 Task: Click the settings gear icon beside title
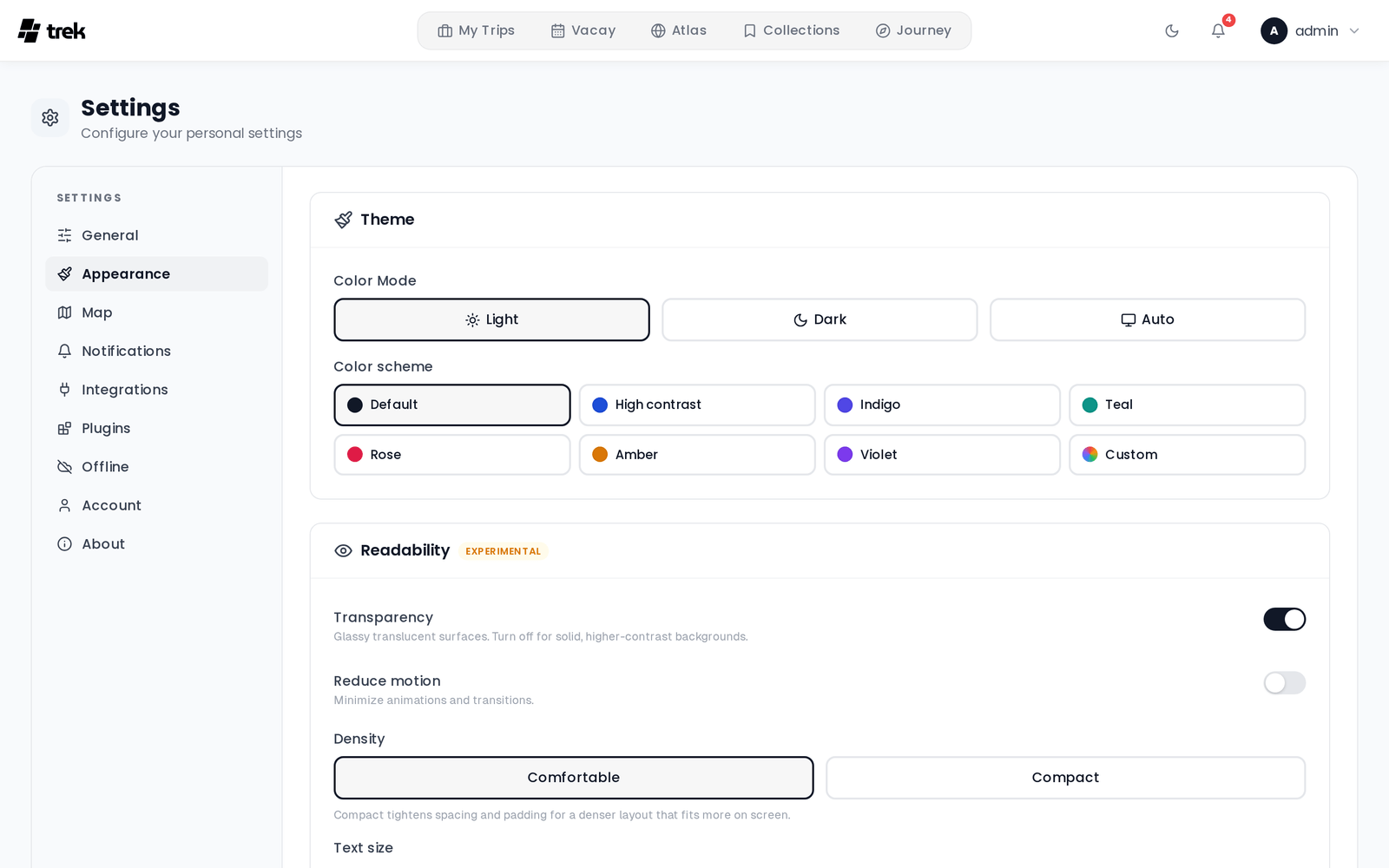[50, 117]
